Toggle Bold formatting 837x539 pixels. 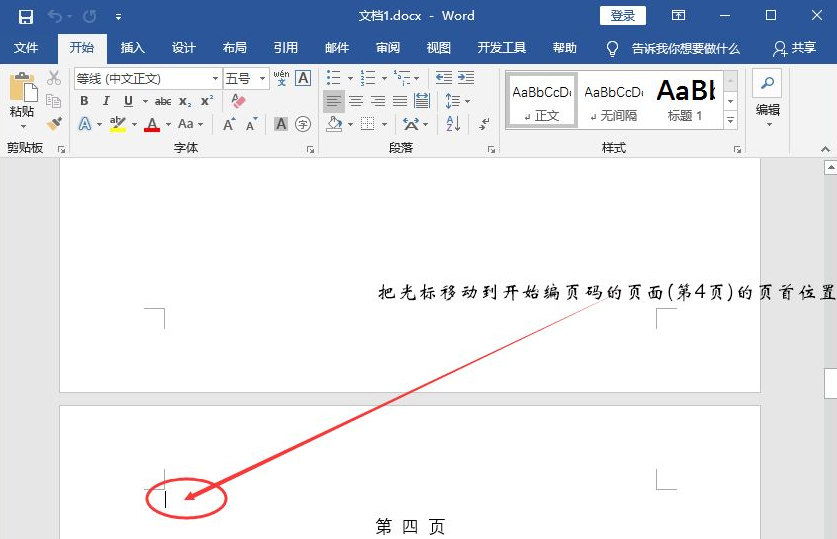tap(84, 101)
